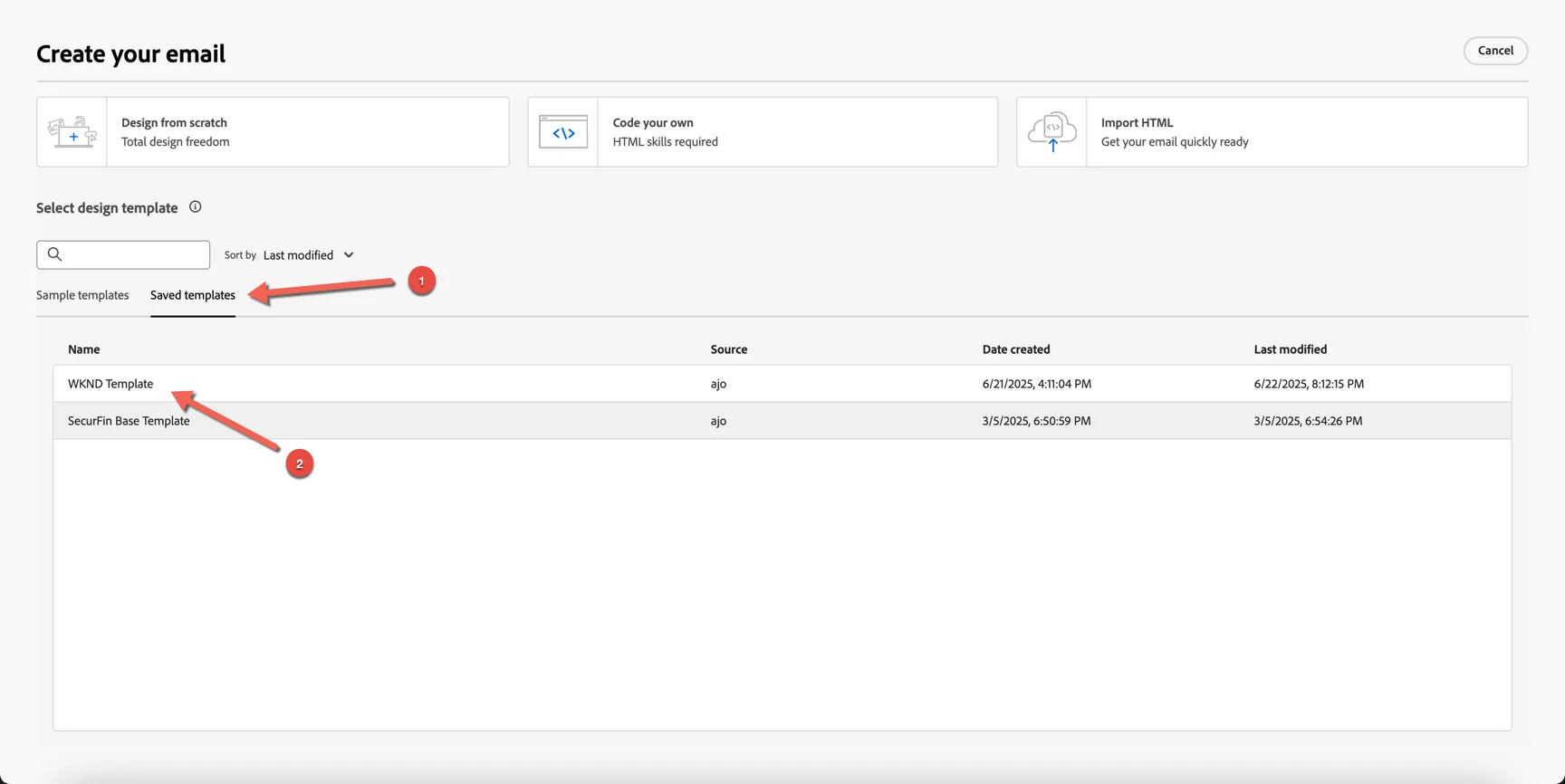This screenshot has height=784, width=1565.
Task: Click the Date created column header
Action: coord(1016,349)
